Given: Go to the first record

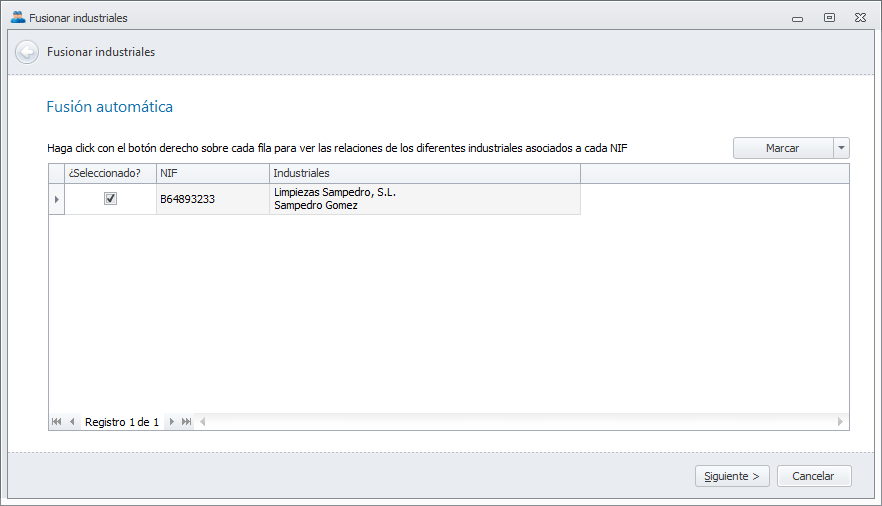Looking at the screenshot, I should click(57, 422).
